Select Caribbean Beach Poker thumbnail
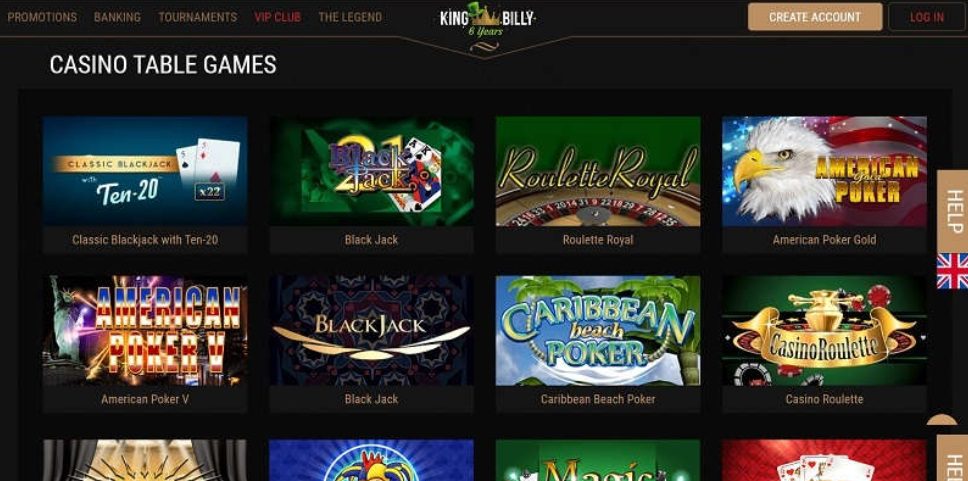 (x=598, y=330)
